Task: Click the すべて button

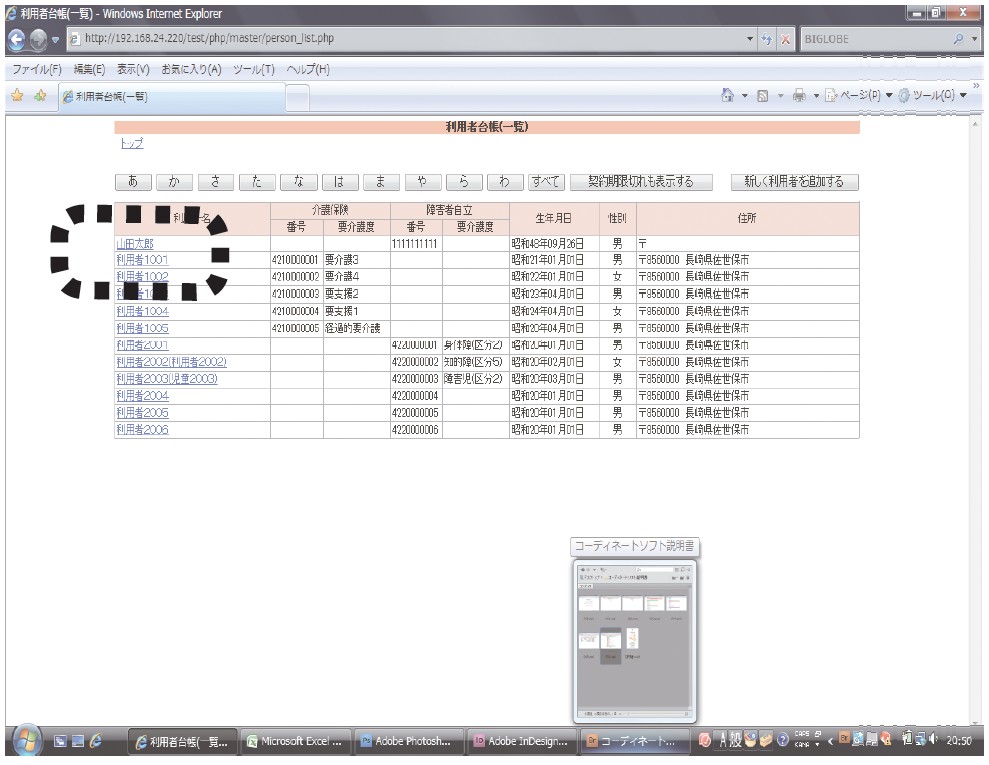Action: [x=546, y=182]
